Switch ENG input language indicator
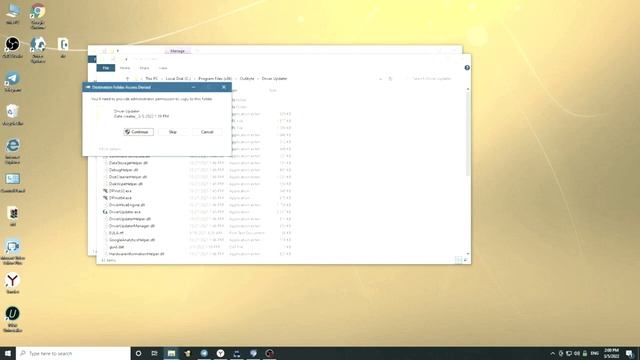 click(595, 353)
